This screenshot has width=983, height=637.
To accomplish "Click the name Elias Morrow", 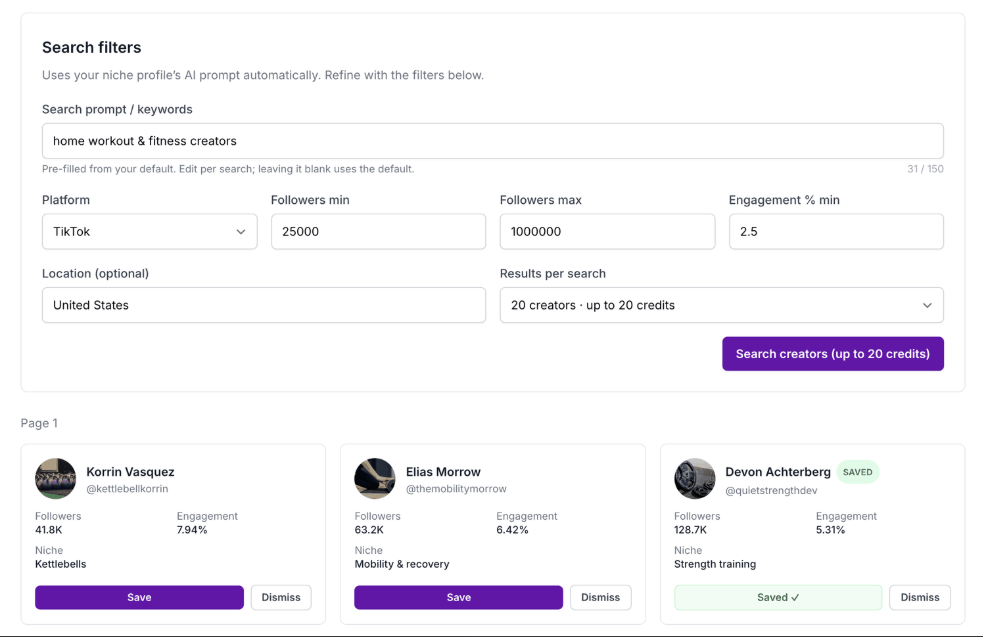I will click(x=443, y=471).
